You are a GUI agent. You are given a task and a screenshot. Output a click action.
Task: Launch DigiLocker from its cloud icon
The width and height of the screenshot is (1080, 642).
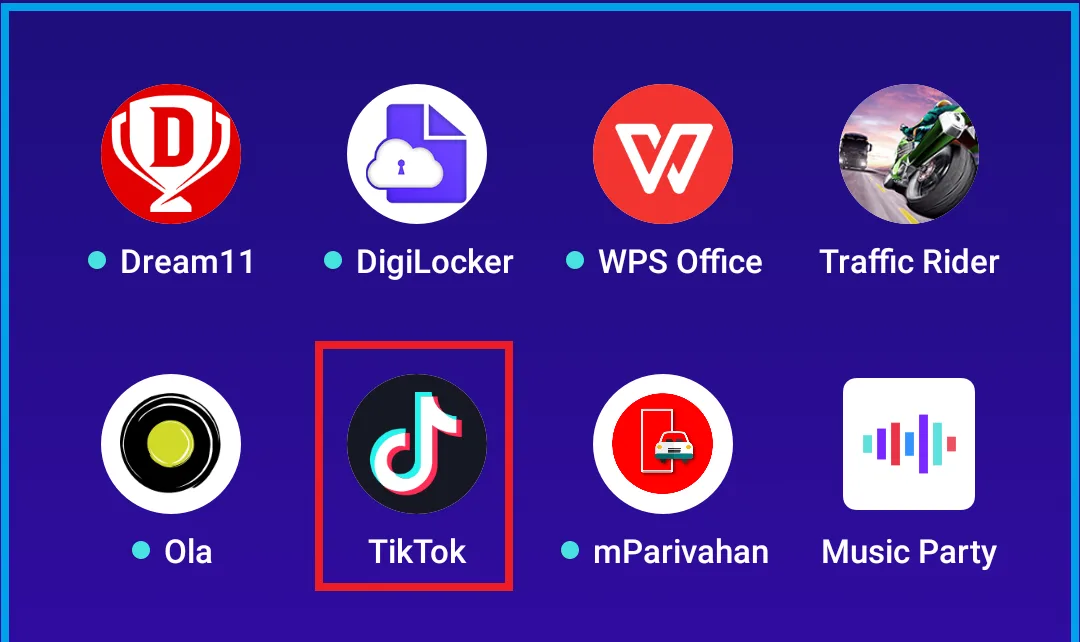(417, 154)
